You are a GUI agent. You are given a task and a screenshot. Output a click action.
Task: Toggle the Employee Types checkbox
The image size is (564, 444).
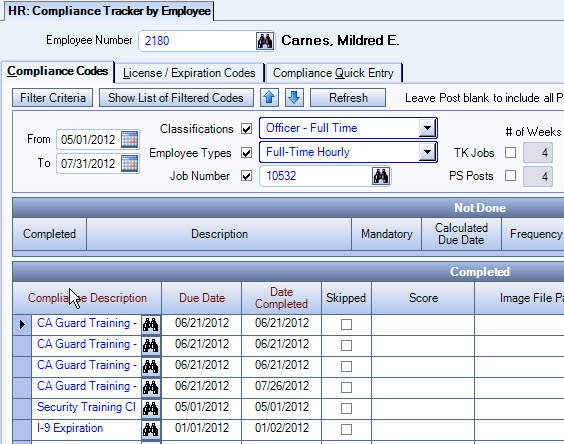click(246, 153)
